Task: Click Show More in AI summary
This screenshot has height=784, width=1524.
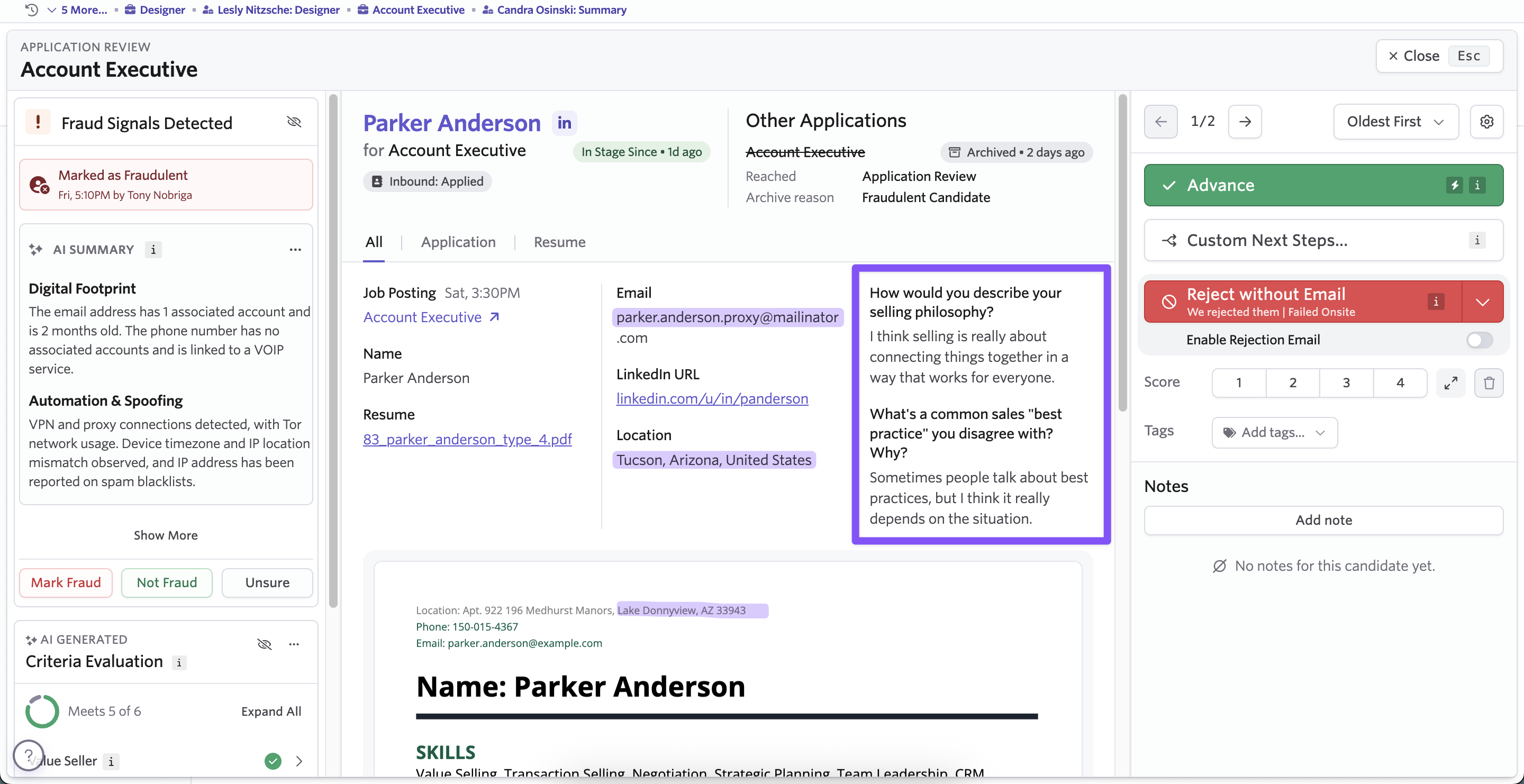Action: (166, 534)
